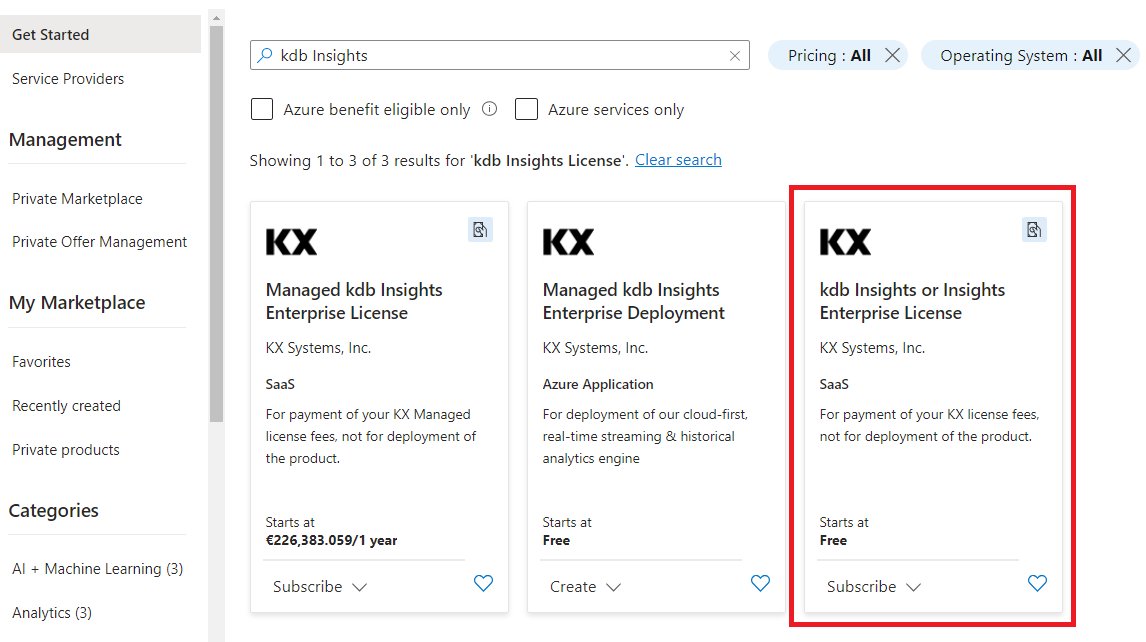Remove the Pricing filter with its X
The width and height of the screenshot is (1146, 642).
892,56
